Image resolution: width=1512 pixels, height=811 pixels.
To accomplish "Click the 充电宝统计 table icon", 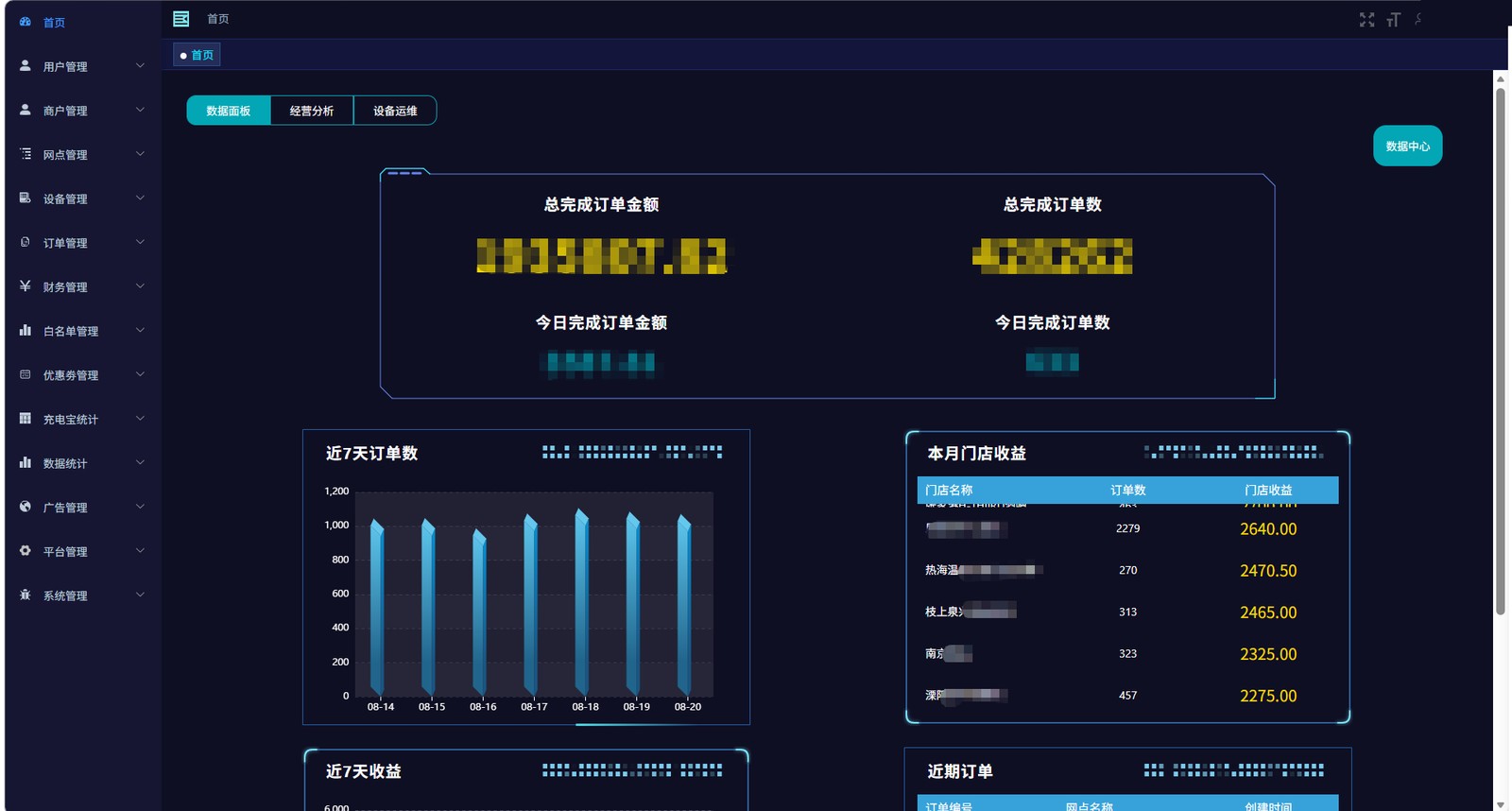I will click(26, 419).
